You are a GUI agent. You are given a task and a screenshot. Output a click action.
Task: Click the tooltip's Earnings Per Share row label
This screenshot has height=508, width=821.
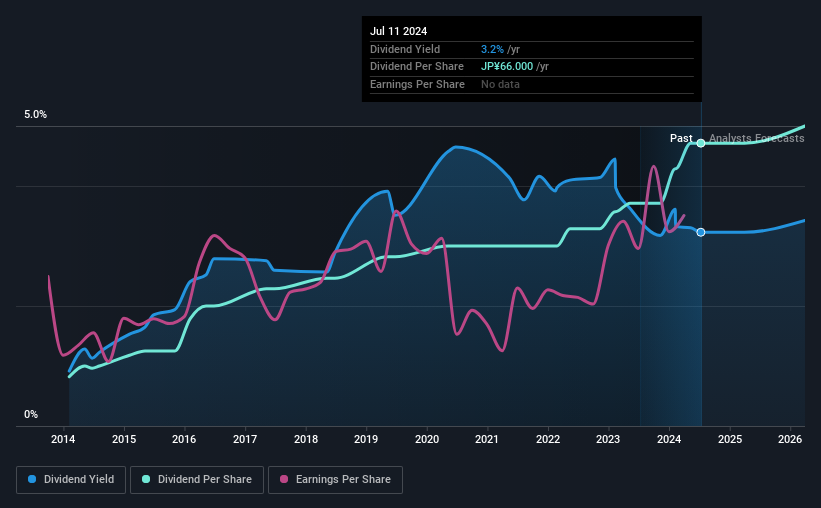417,84
